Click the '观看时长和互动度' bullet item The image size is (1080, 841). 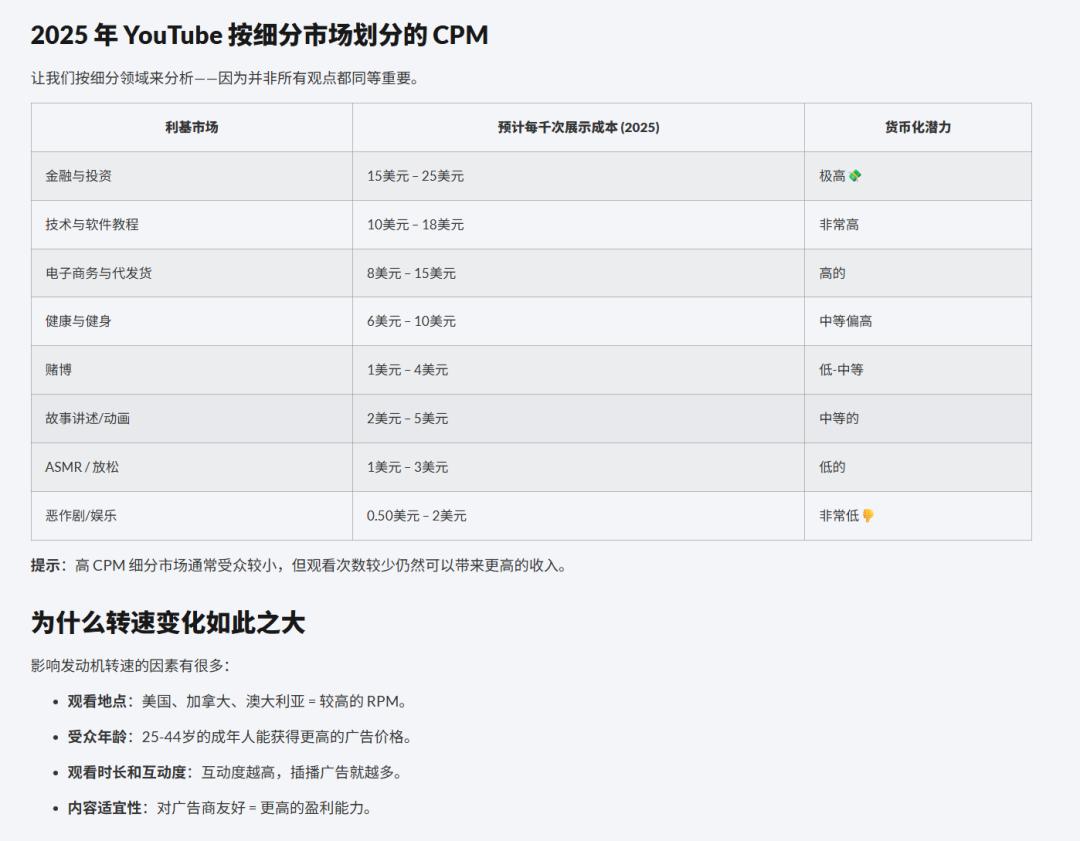pyautogui.click(x=235, y=773)
